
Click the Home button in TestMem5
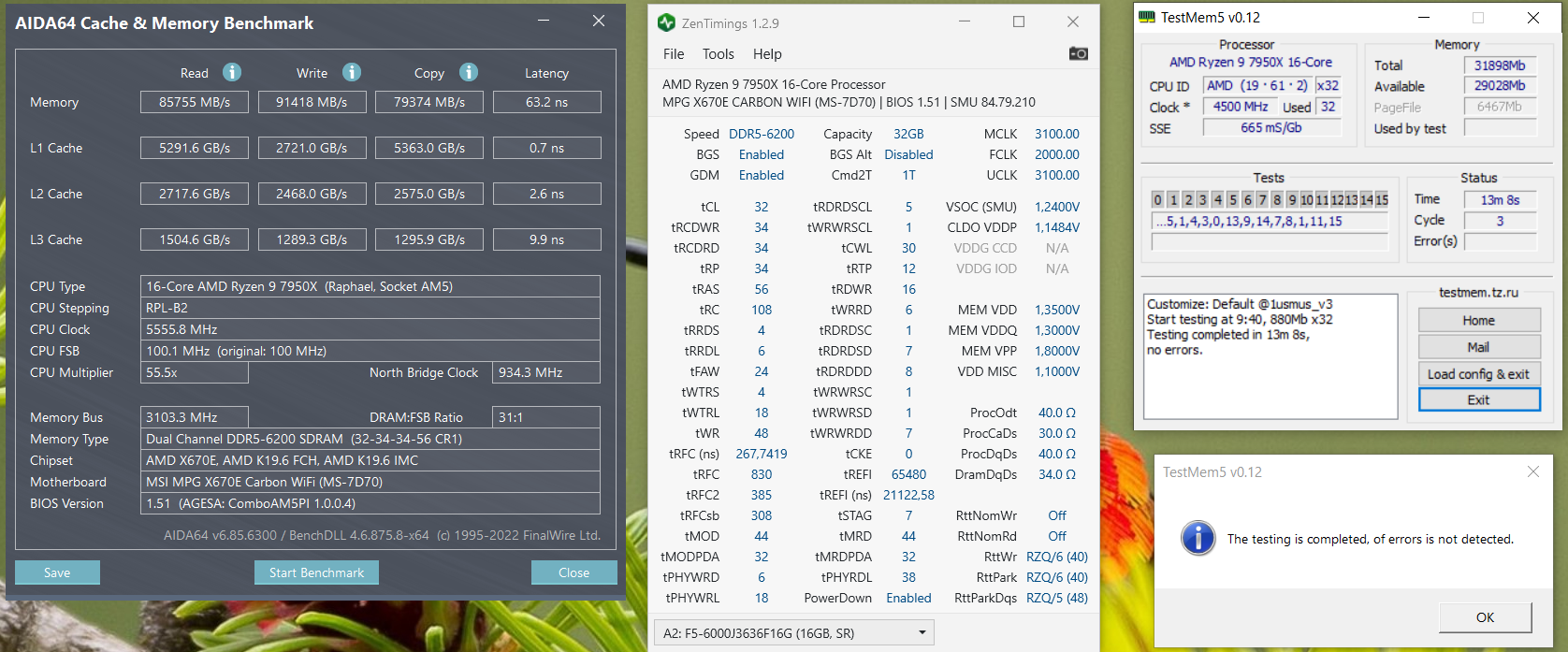click(1478, 320)
